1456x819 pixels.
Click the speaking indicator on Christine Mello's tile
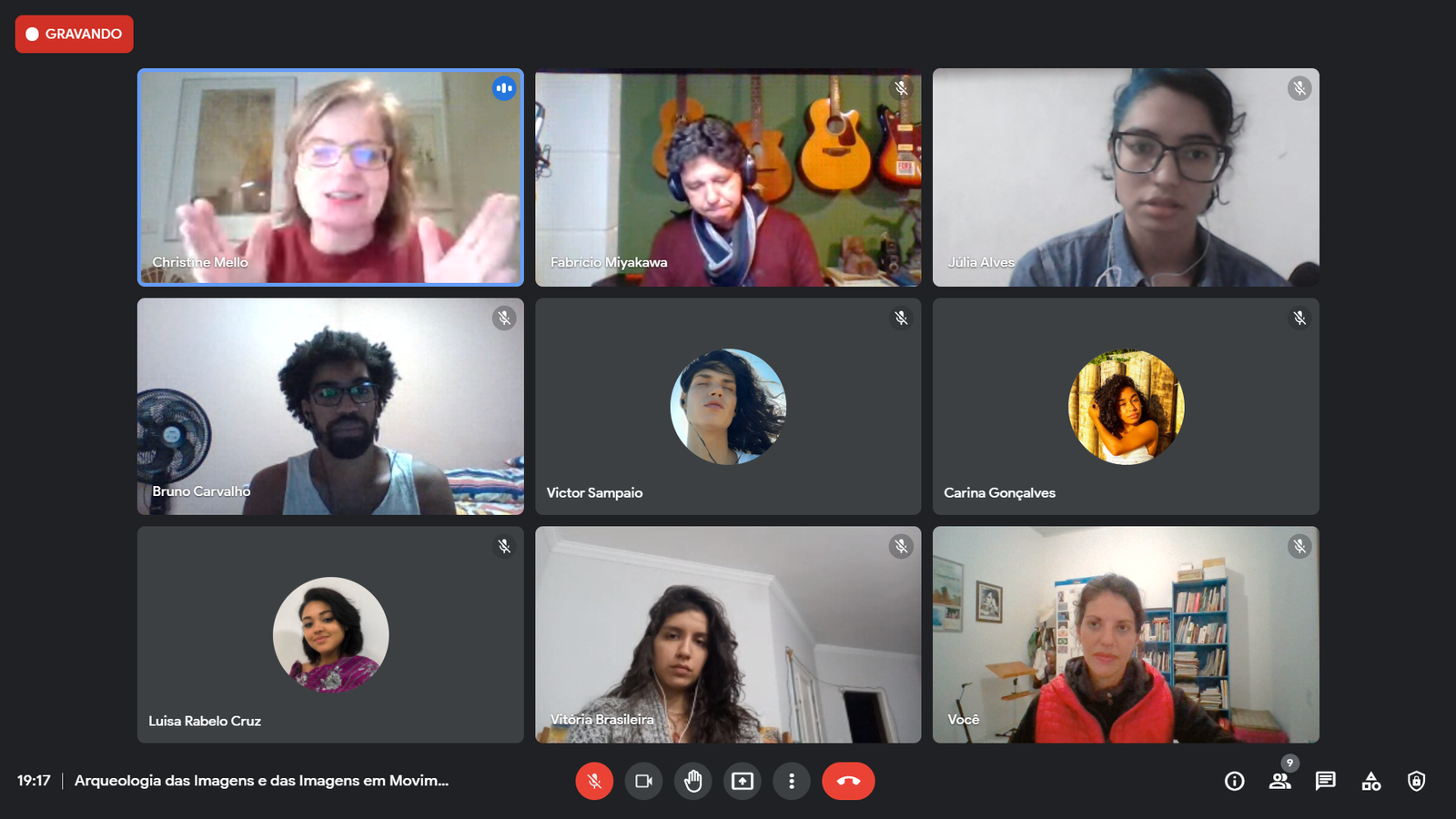tap(504, 88)
